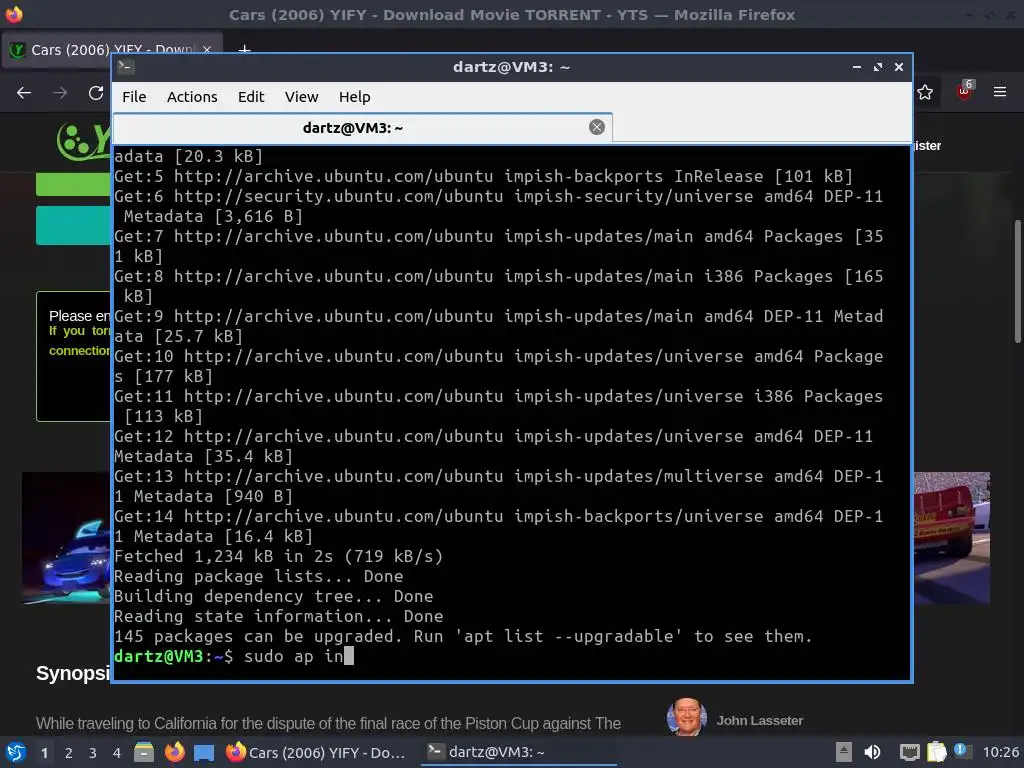Image resolution: width=1024 pixels, height=768 pixels.
Task: Switch to workspace 3
Action: point(93,753)
